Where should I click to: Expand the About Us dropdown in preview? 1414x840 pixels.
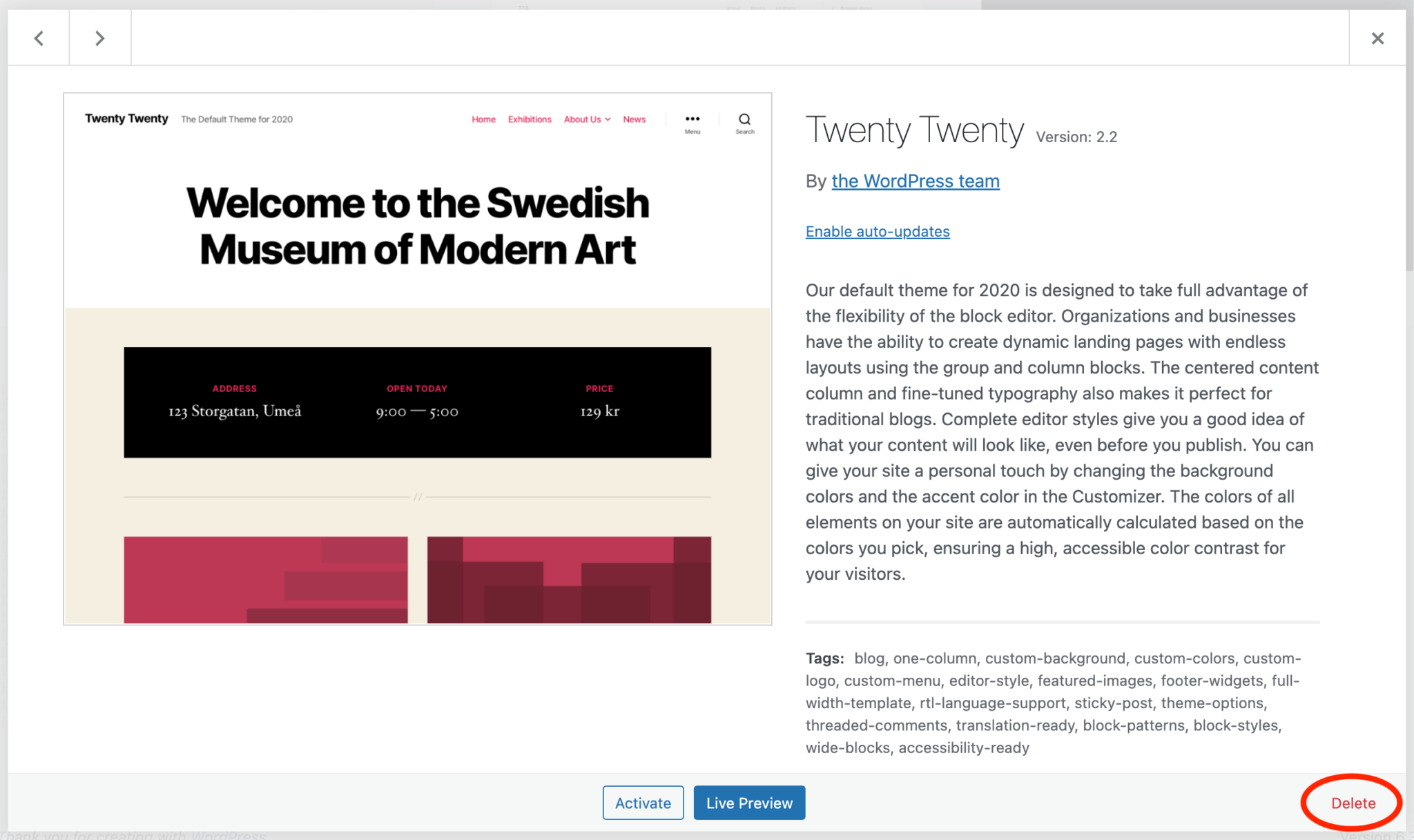(587, 119)
